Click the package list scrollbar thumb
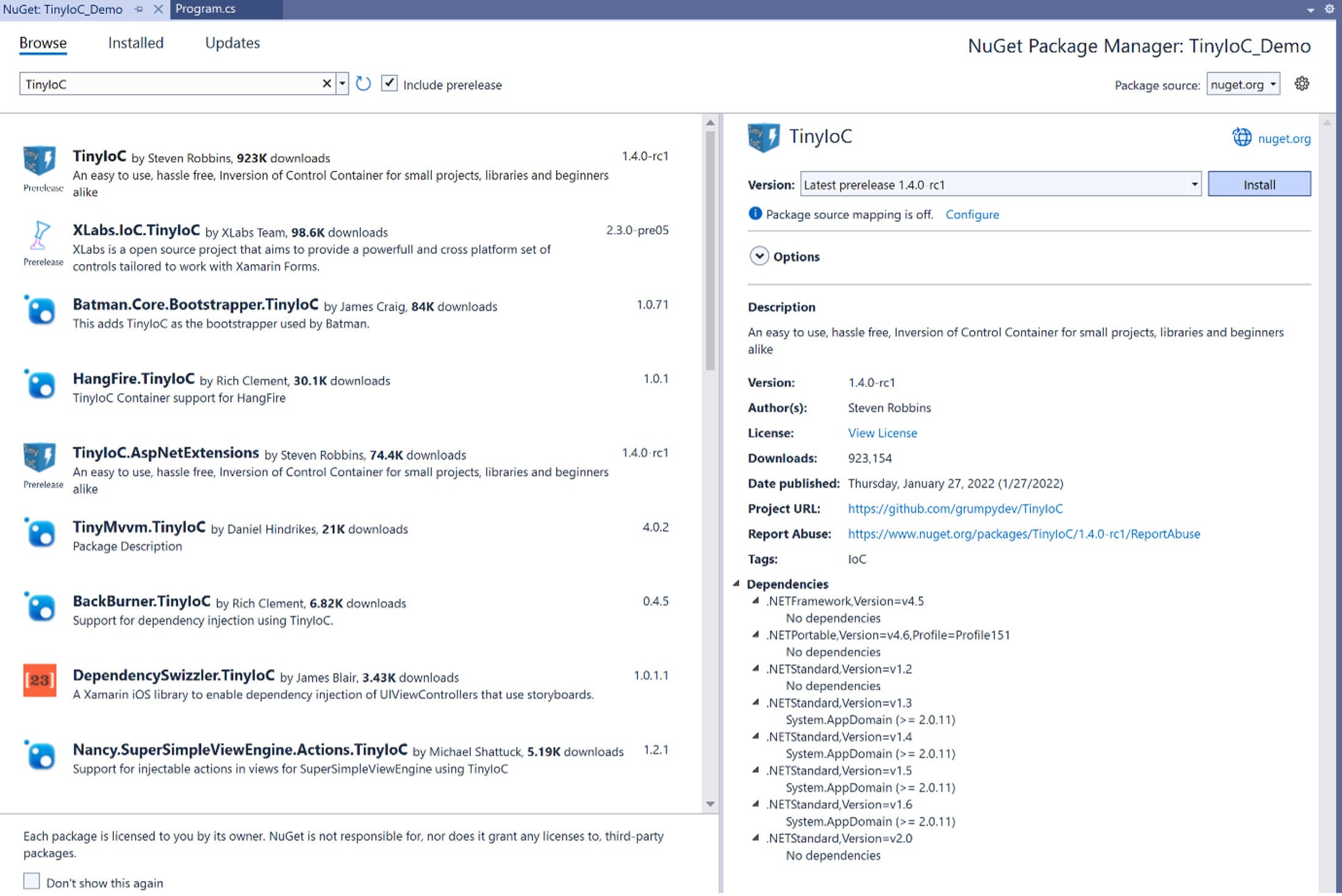The height and width of the screenshot is (896, 1342). 710,250
